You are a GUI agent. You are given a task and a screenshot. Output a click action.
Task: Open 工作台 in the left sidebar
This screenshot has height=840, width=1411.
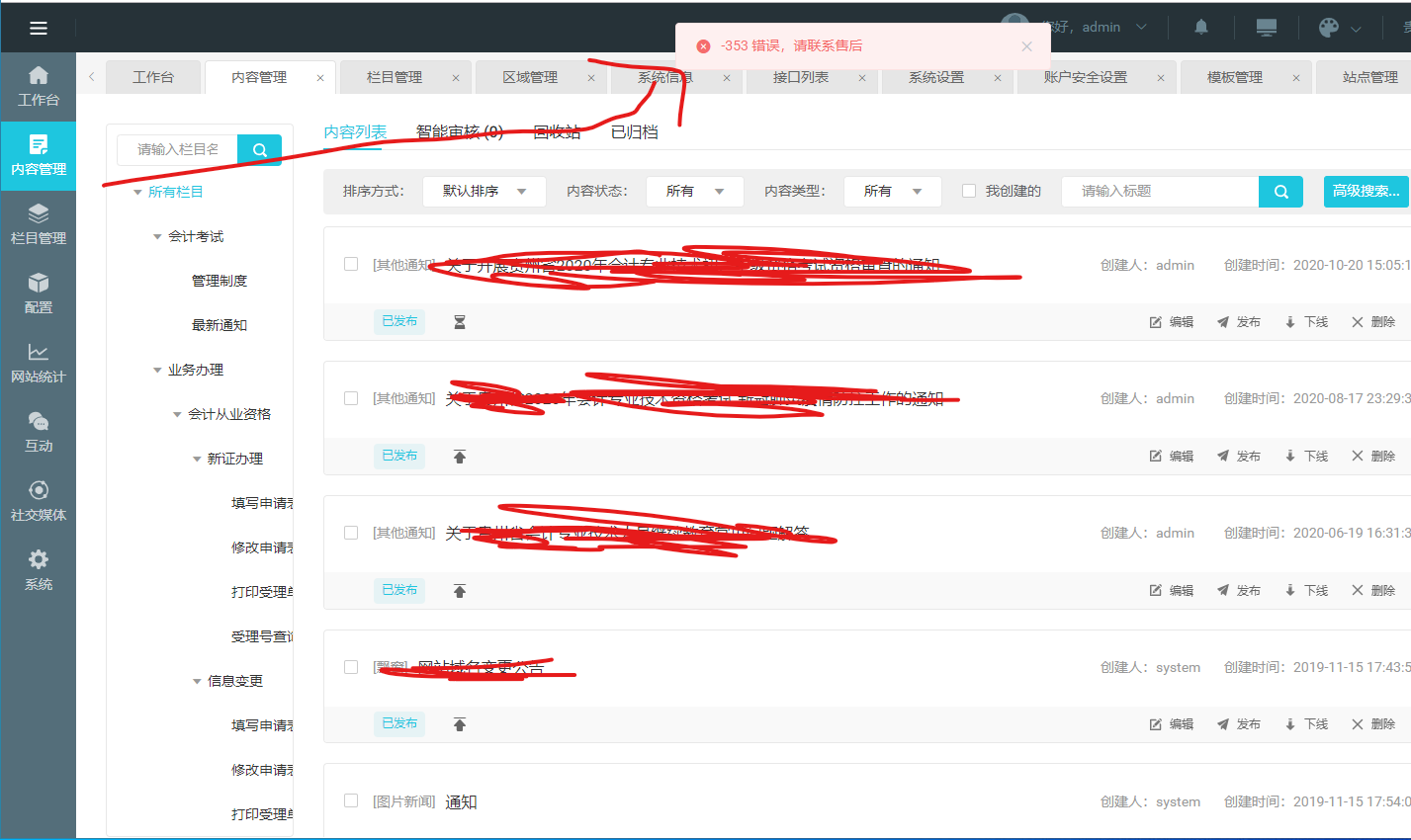[x=39, y=87]
